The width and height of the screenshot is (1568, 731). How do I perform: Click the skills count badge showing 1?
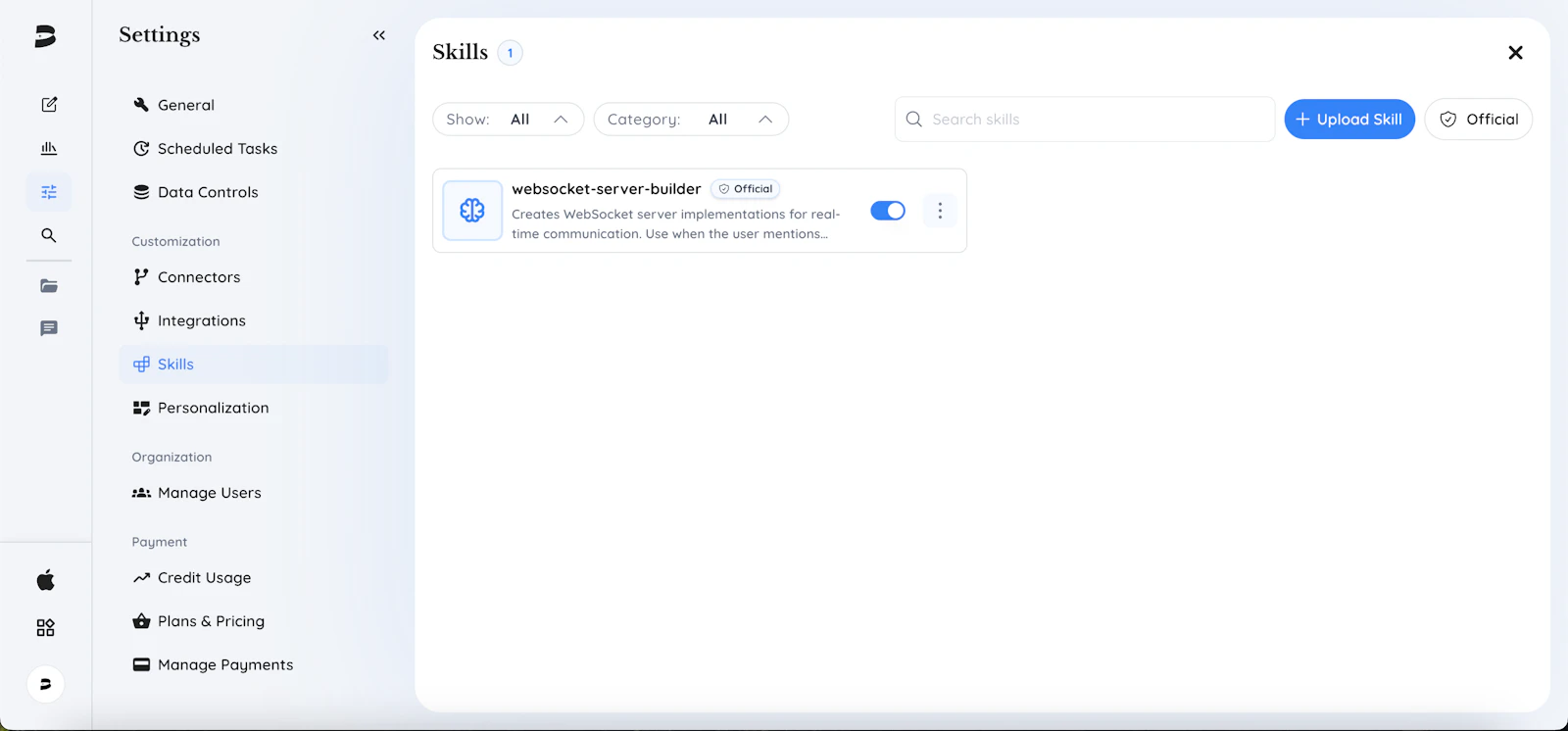tap(510, 53)
